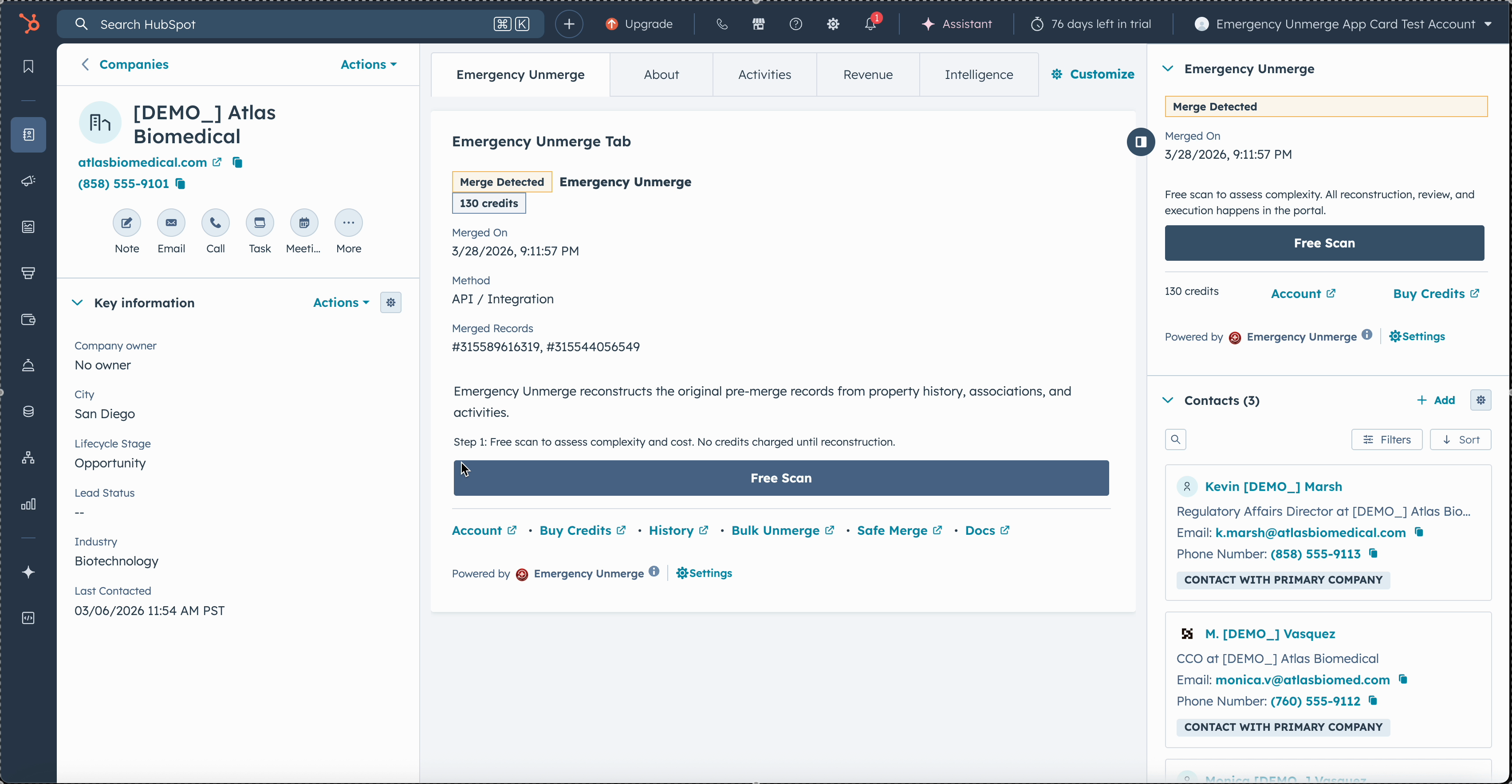Open the Kevin [DEMO_] Marsh contact
The height and width of the screenshot is (784, 1512).
click(x=1273, y=486)
